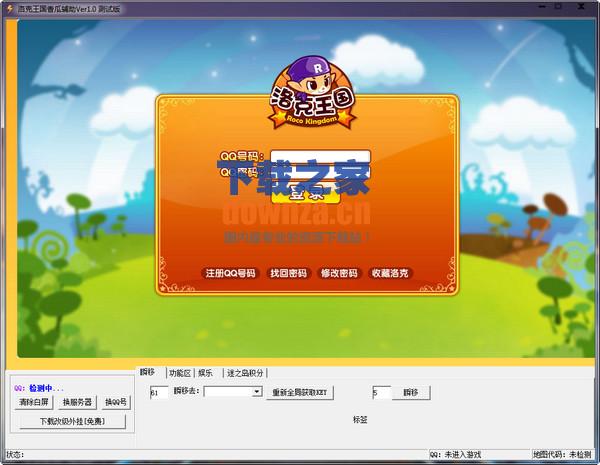Click the 换QQ号 button
The width and height of the screenshot is (600, 465).
coord(116,402)
